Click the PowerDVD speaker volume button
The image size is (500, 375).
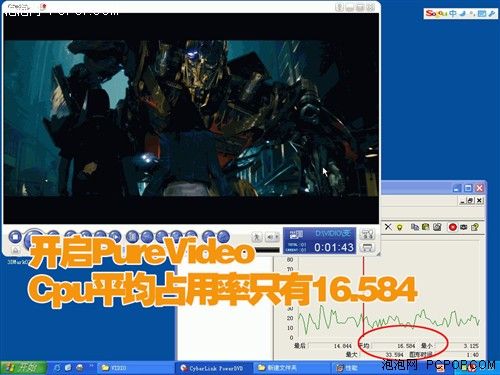[272, 237]
